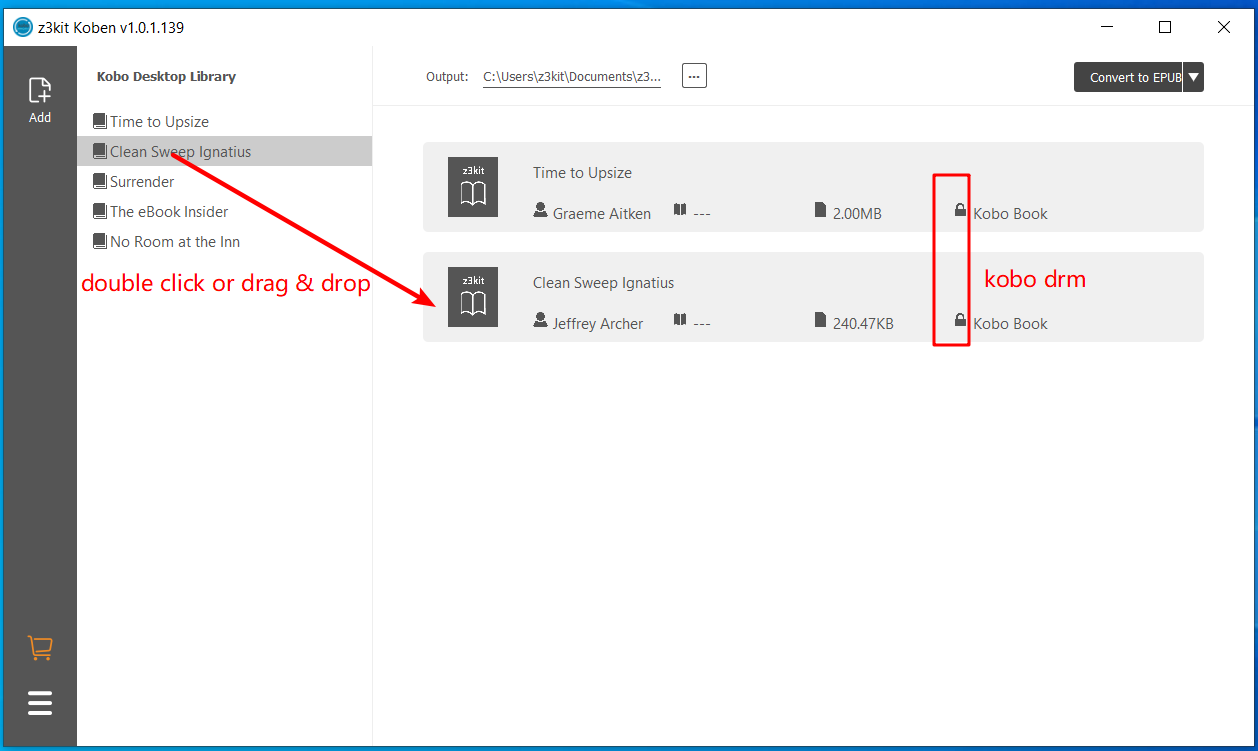Browse output folder with the ellipsis button
This screenshot has height=751, width=1258.
(694, 76)
